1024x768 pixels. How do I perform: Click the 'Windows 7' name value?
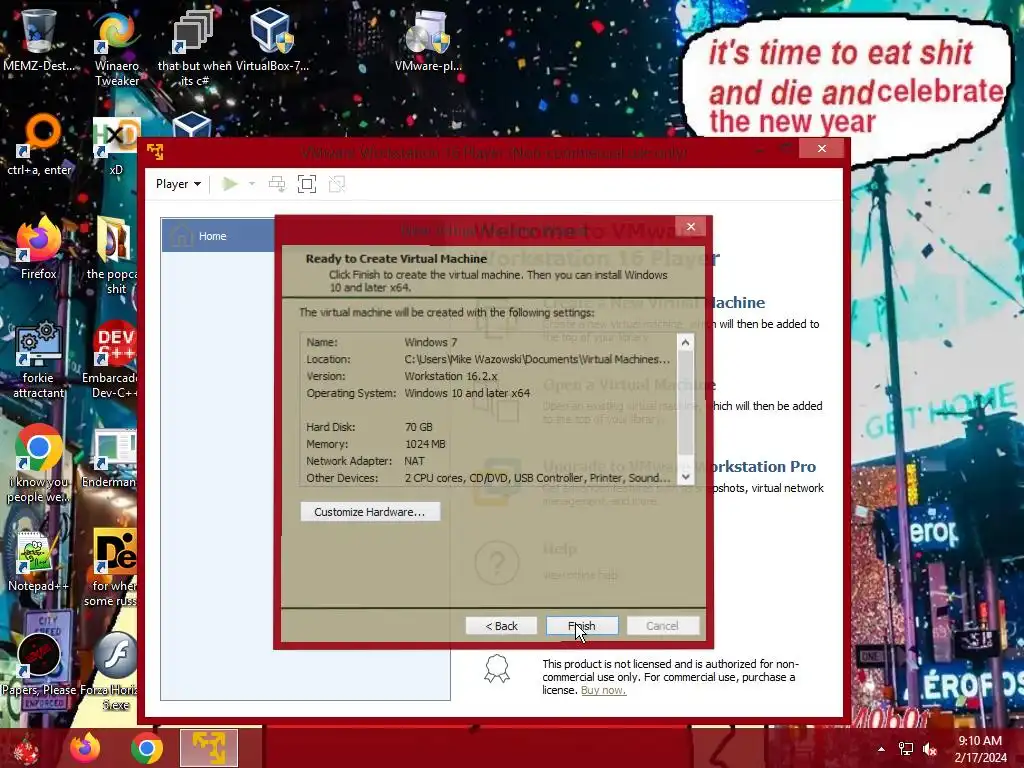pyautogui.click(x=431, y=342)
